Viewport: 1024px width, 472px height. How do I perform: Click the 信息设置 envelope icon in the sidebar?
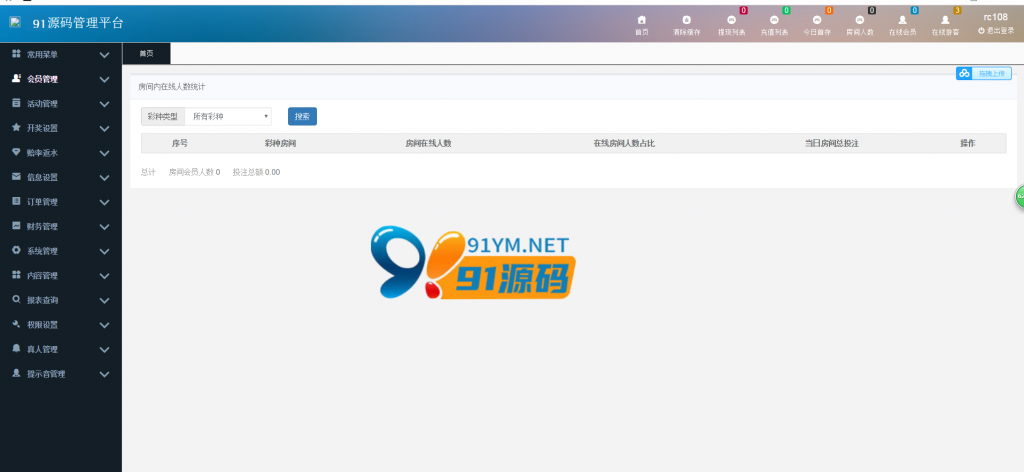tap(17, 177)
